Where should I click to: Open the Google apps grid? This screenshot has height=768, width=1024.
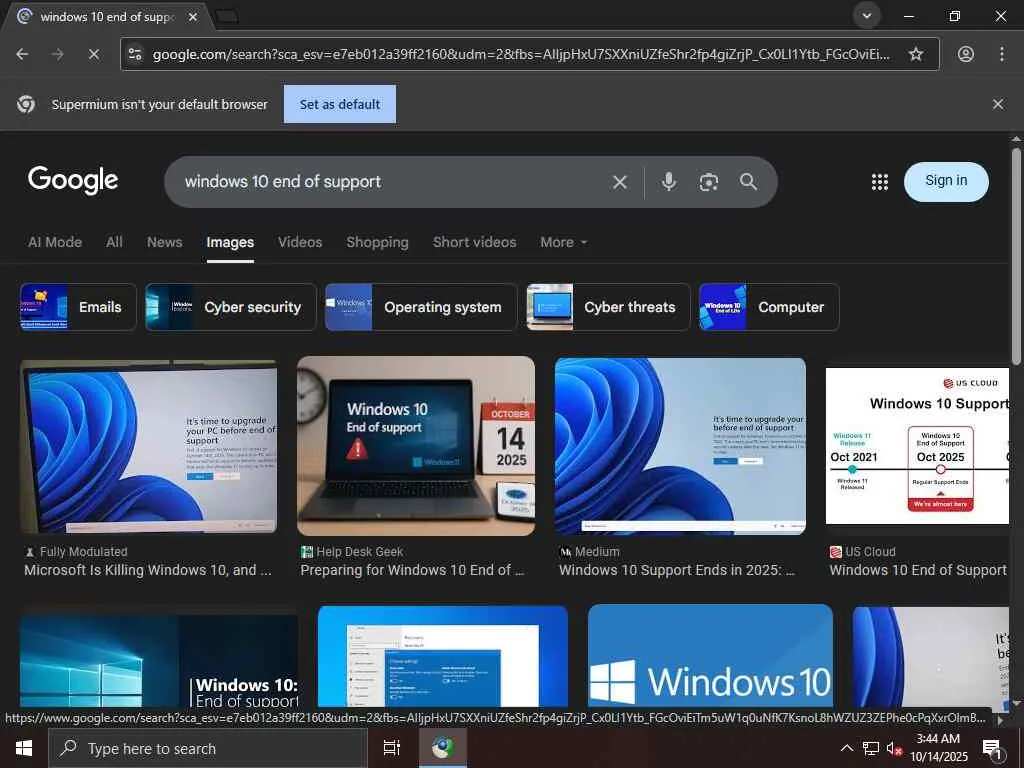click(x=880, y=182)
